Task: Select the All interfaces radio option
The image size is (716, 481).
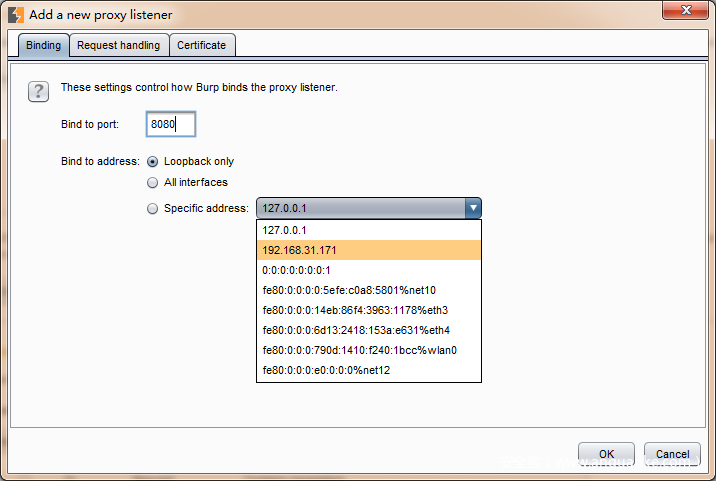Action: (153, 183)
